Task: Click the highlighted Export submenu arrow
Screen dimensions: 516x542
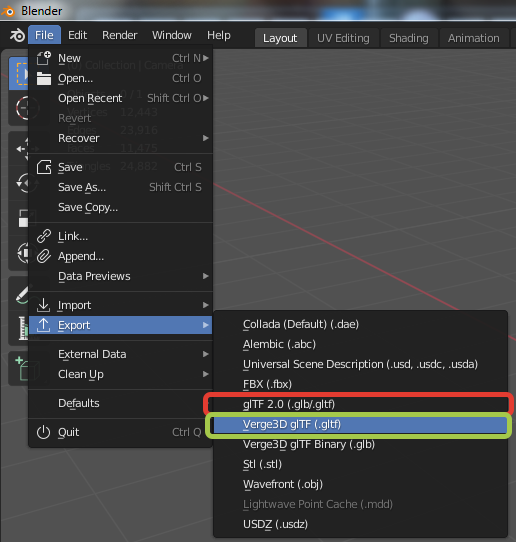Action: point(206,325)
